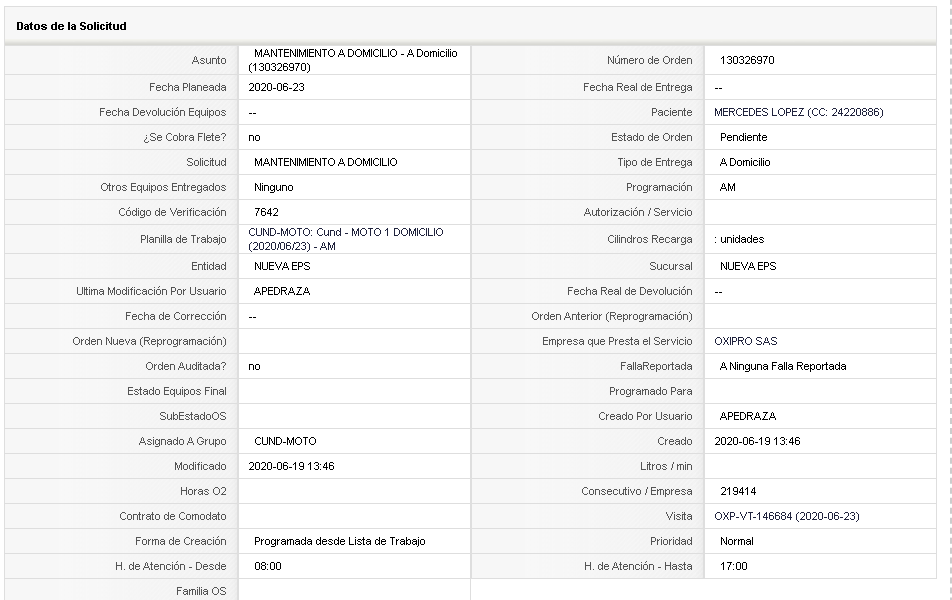Click verification code 7642 value
Screen dimensions: 952x600
click(x=267, y=213)
